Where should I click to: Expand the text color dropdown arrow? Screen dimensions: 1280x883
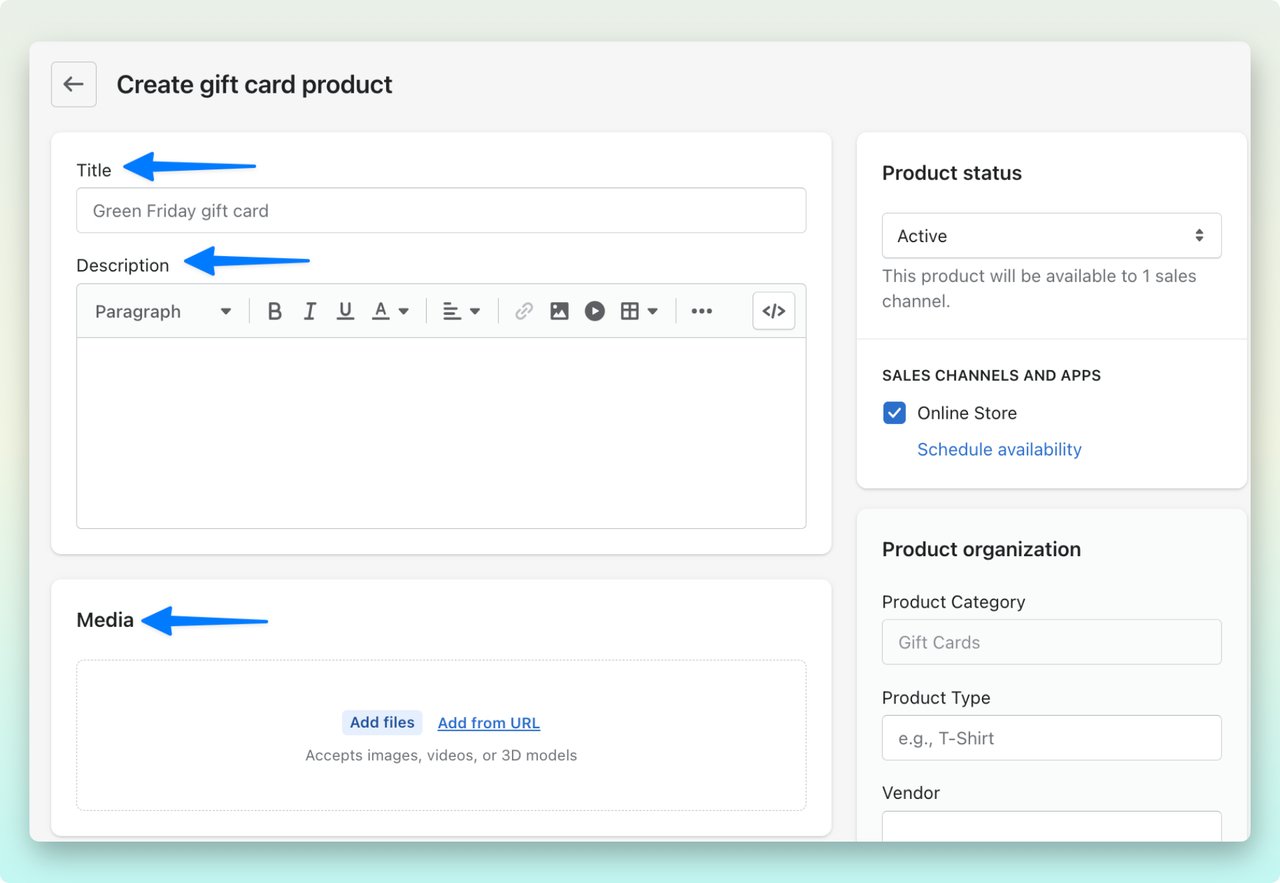click(x=404, y=311)
